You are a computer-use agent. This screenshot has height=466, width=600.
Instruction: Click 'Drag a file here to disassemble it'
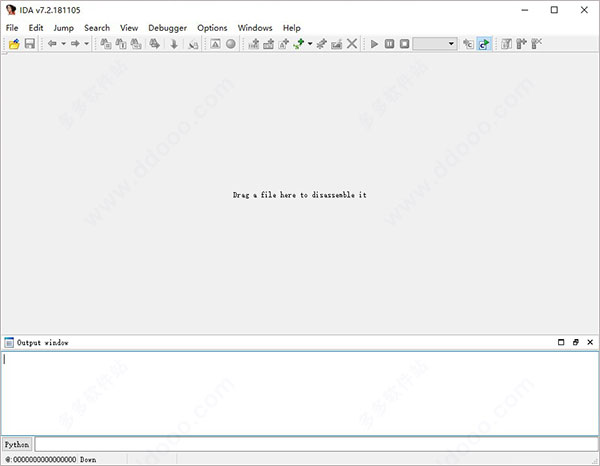coord(300,195)
